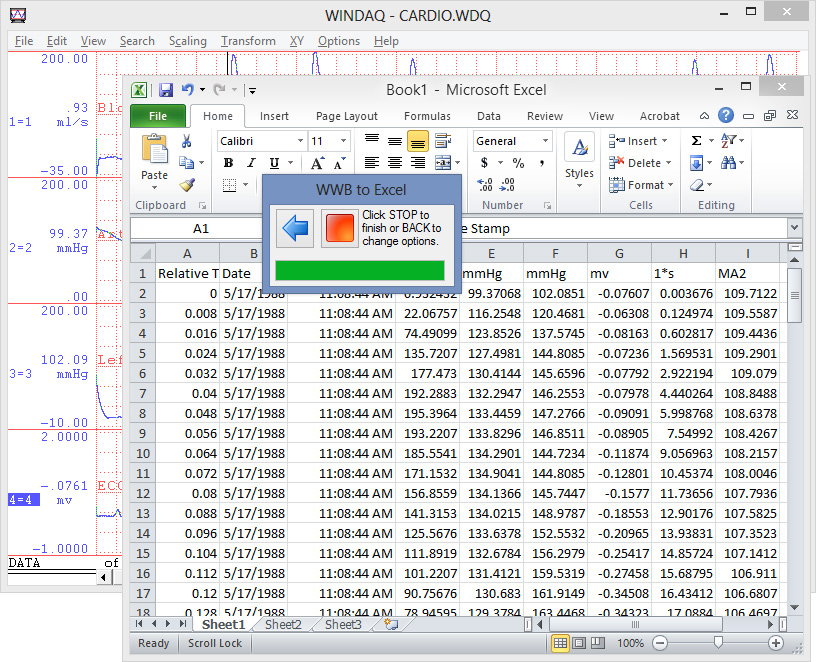Viewport: 816px width, 662px height.
Task: Open the Styles gallery
Action: click(579, 161)
